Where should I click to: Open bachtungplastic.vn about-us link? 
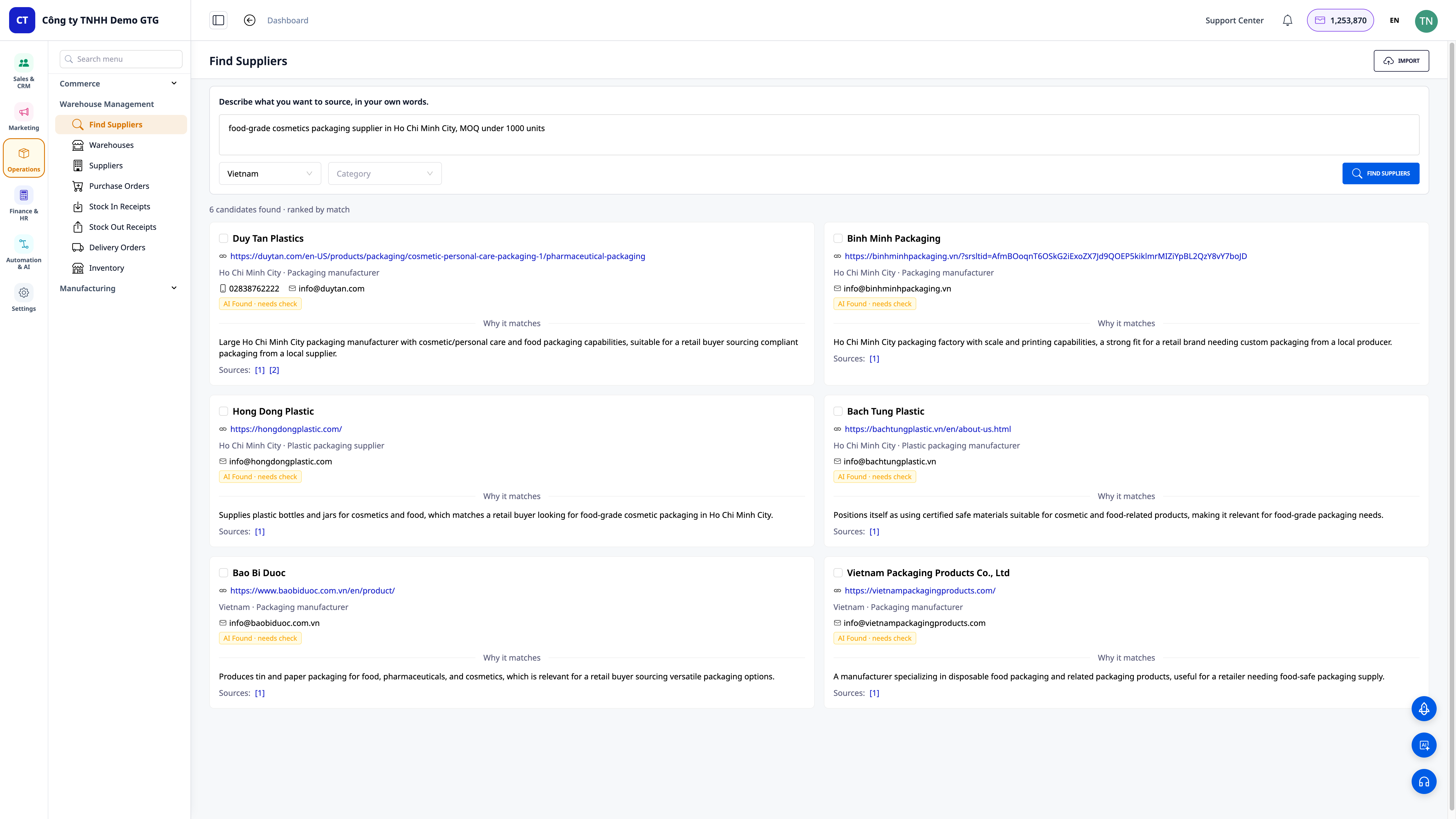pos(928,429)
